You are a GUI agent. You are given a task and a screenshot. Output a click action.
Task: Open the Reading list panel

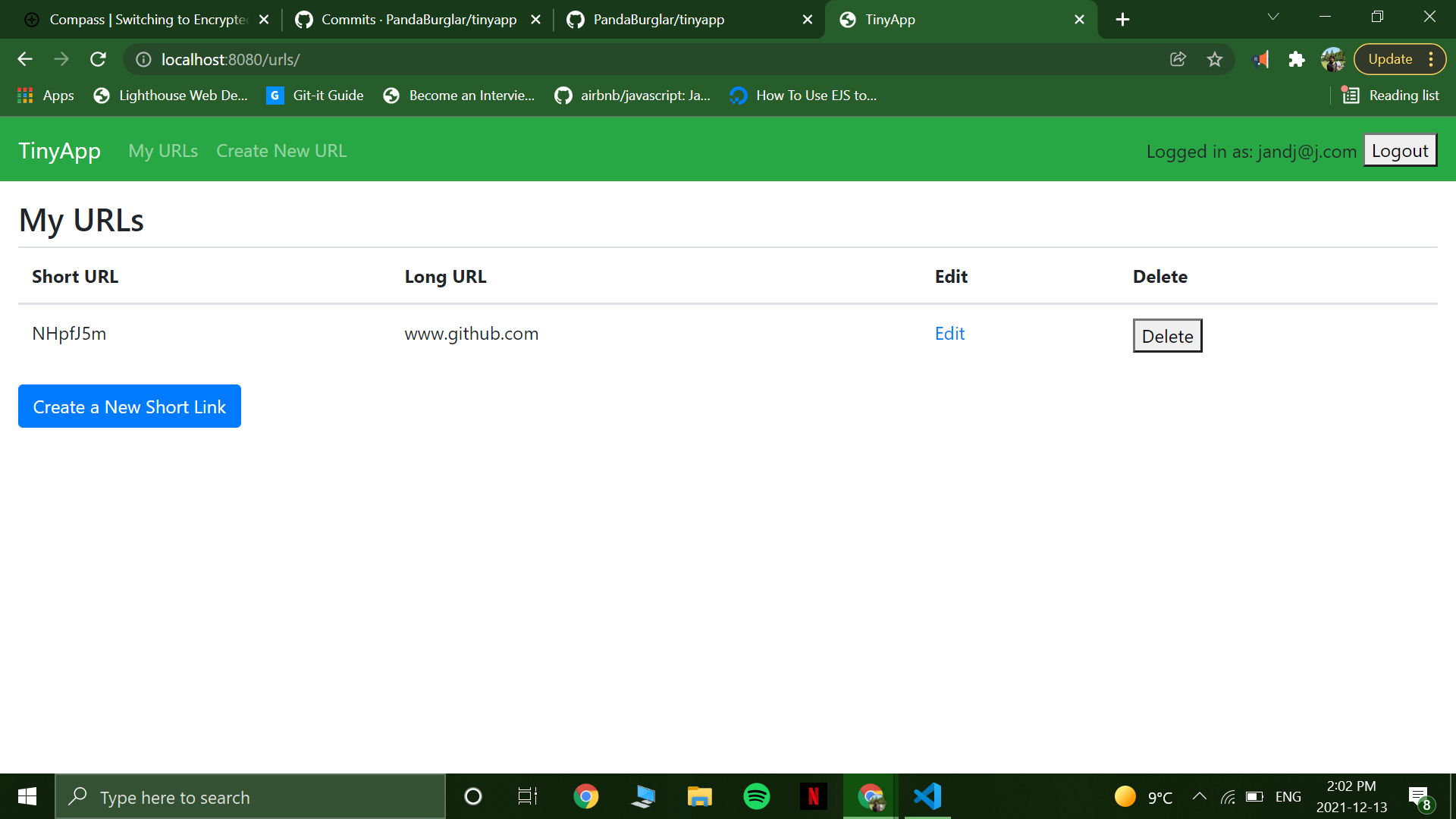pyautogui.click(x=1389, y=95)
